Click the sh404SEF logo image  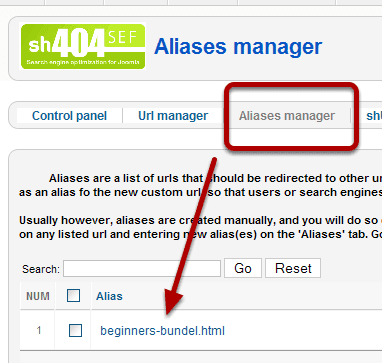(x=83, y=46)
